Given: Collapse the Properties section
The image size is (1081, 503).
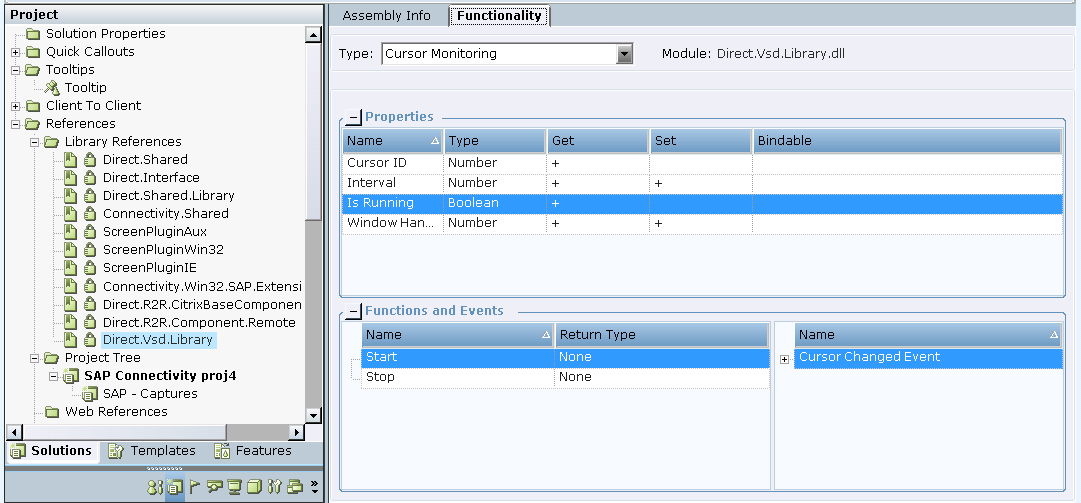Looking at the screenshot, I should tap(354, 118).
